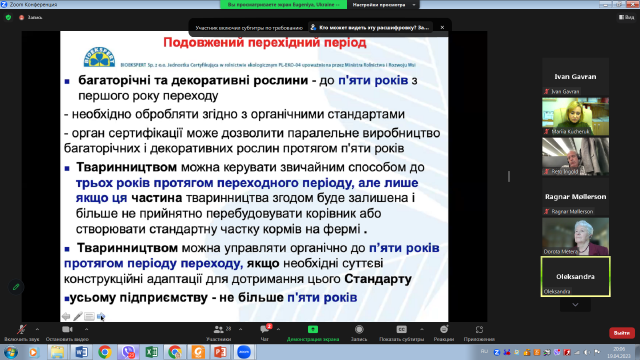Screen dimensions: 640x360
Task: Open the Реакции reactions menu
Action: pyautogui.click(x=444, y=333)
